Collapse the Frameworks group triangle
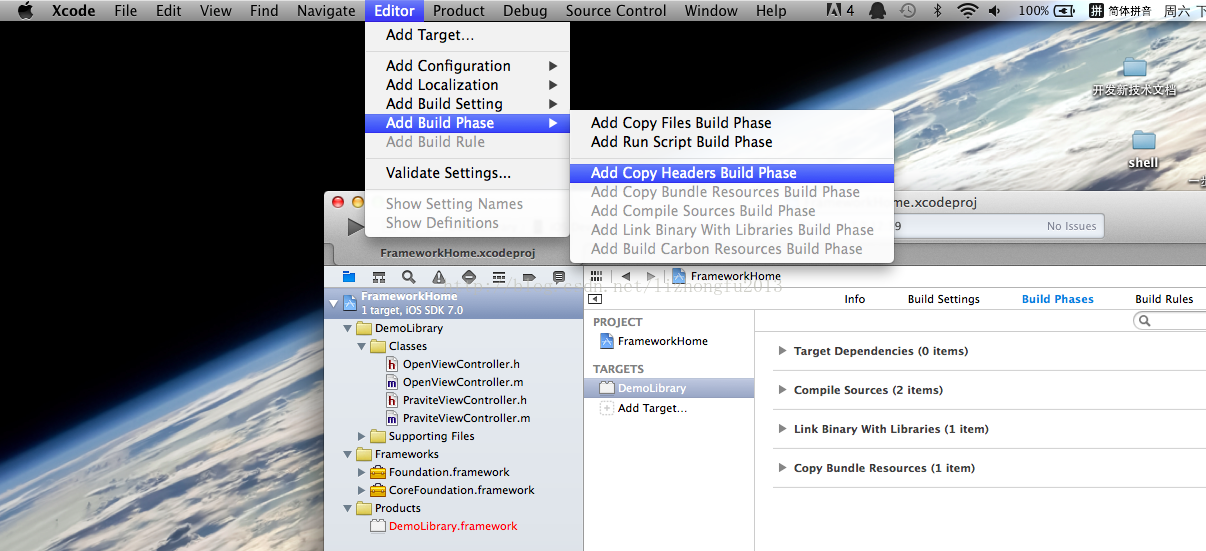 pyautogui.click(x=348, y=454)
